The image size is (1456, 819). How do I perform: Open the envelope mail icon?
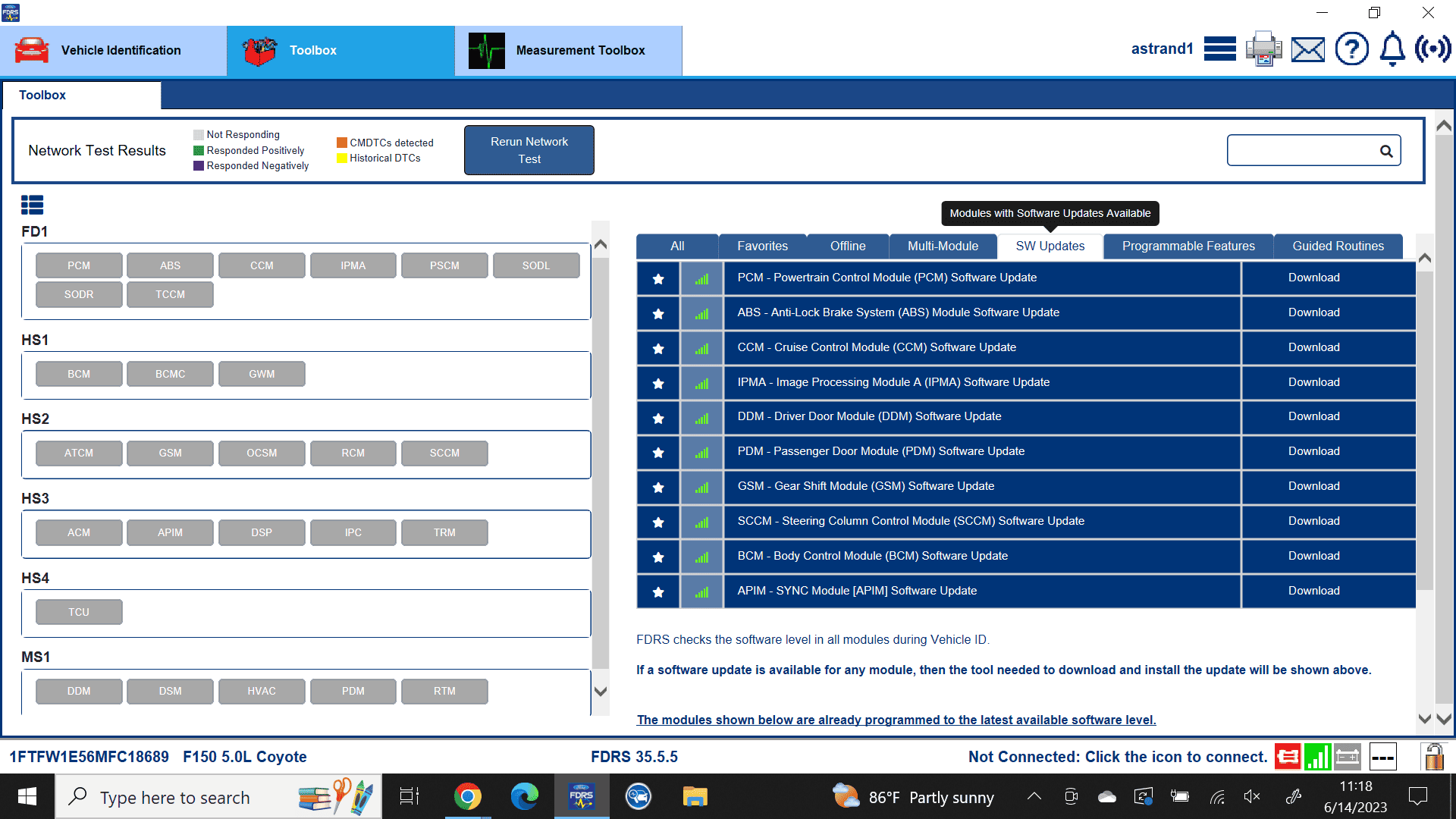tap(1308, 50)
